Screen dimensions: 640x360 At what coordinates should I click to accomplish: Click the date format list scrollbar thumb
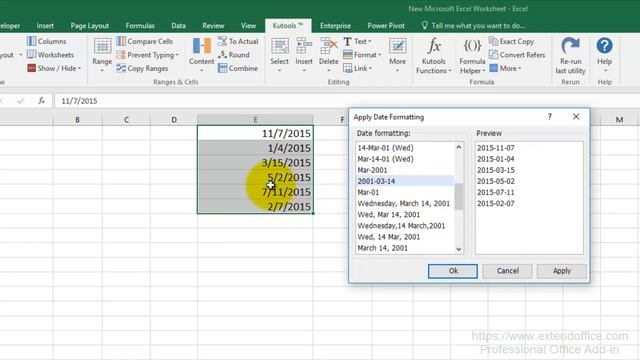(459, 197)
